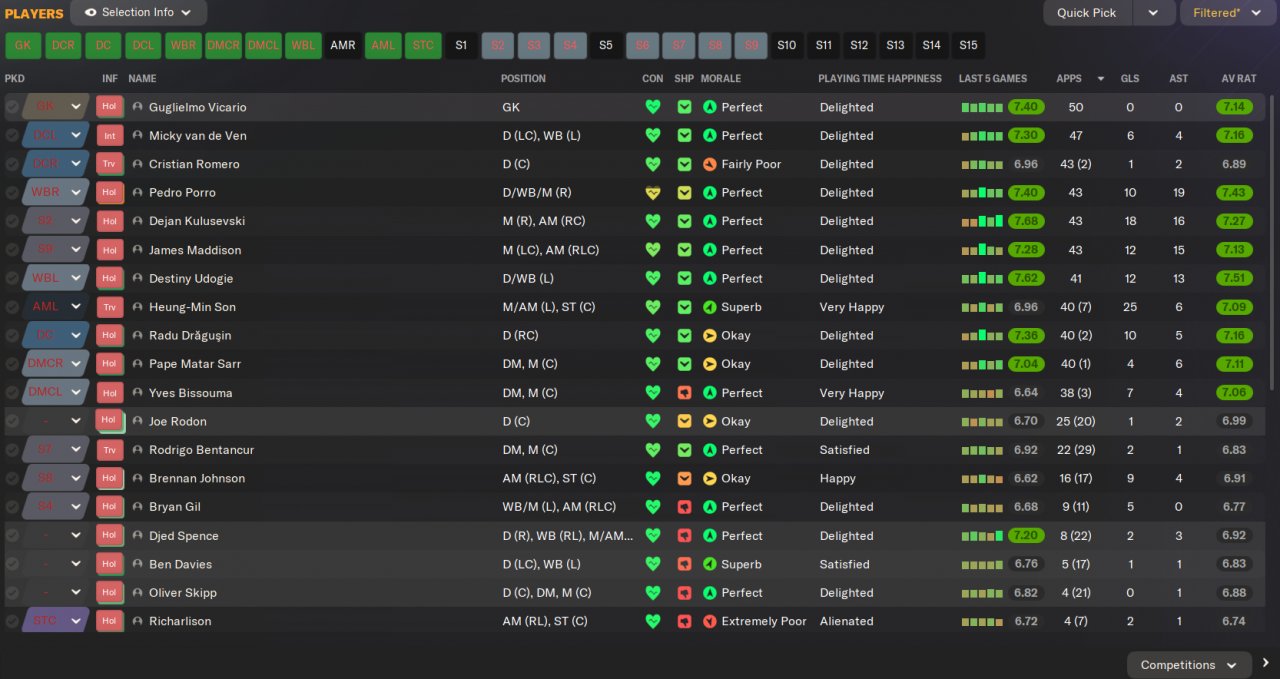Click Dejan Kulusevski's green sharpness icon
Image resolution: width=1280 pixels, height=679 pixels.
pyautogui.click(x=685, y=221)
